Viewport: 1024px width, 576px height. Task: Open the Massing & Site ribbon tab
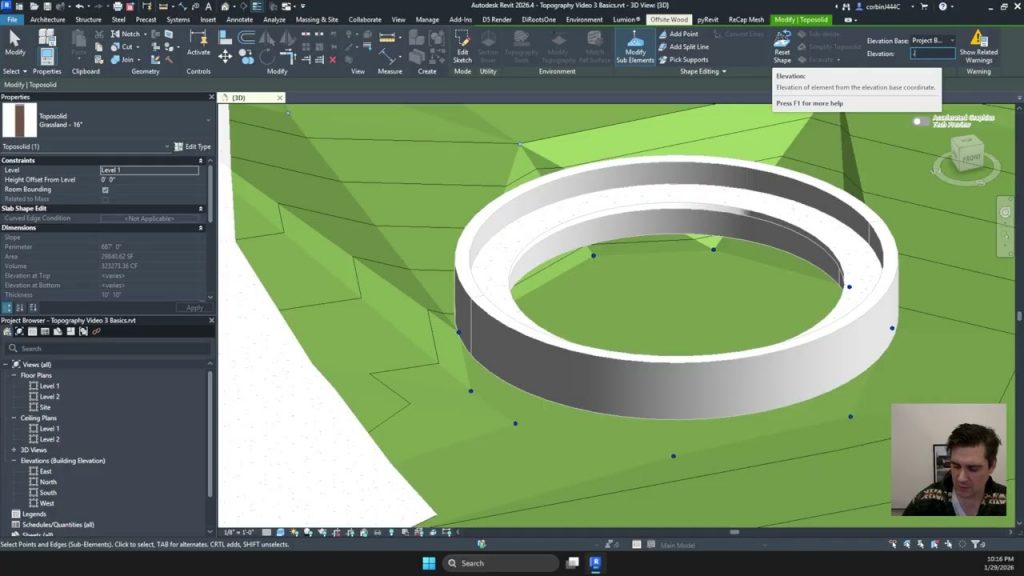[316, 19]
